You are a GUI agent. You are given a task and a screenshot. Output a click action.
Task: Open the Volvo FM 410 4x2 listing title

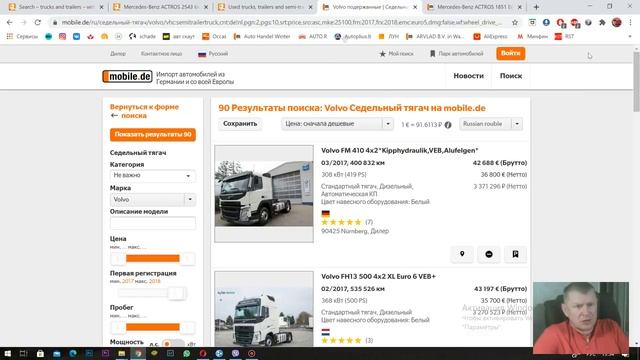pyautogui.click(x=400, y=151)
